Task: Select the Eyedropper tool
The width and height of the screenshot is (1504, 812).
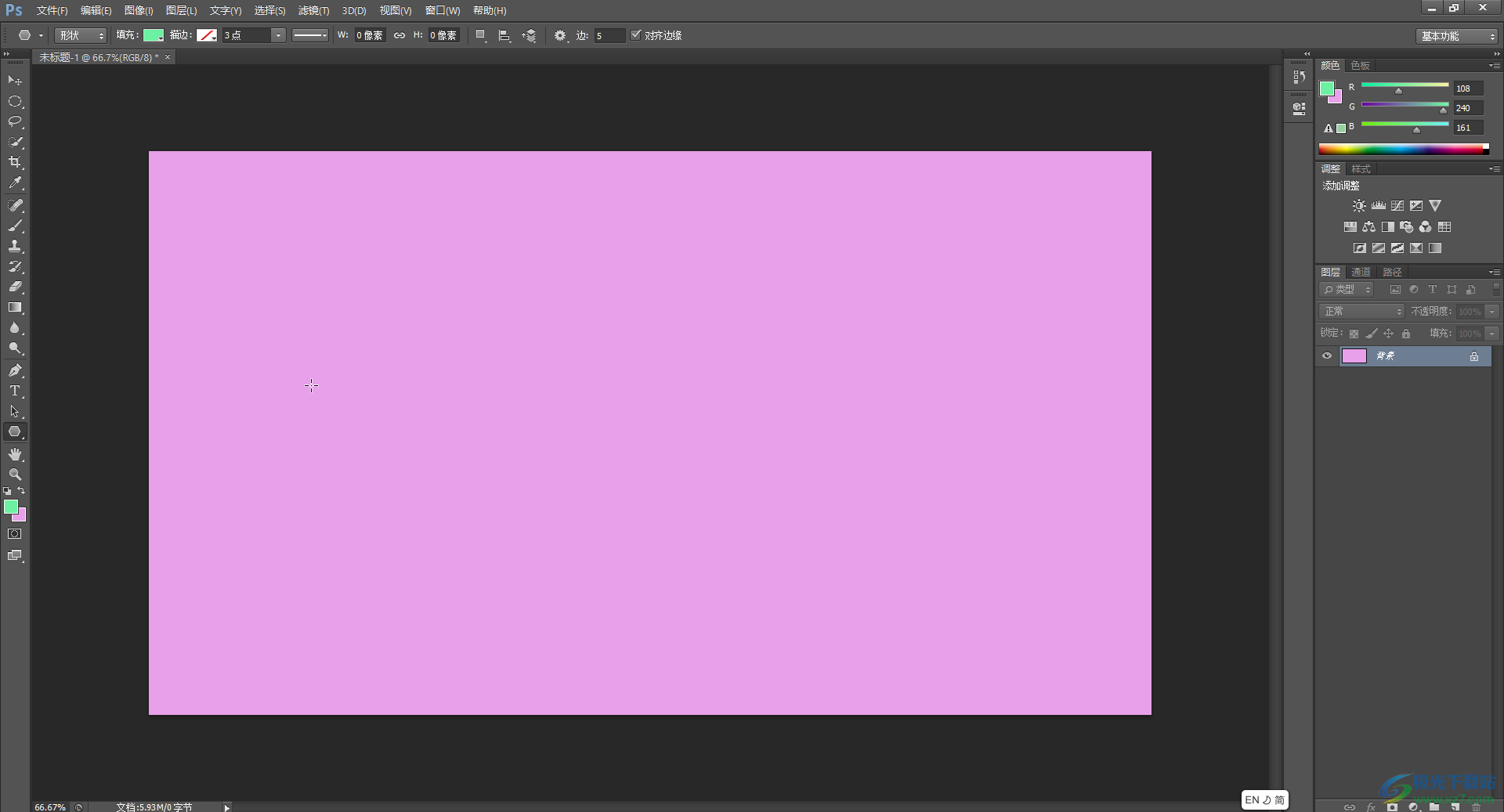Action: (x=15, y=182)
